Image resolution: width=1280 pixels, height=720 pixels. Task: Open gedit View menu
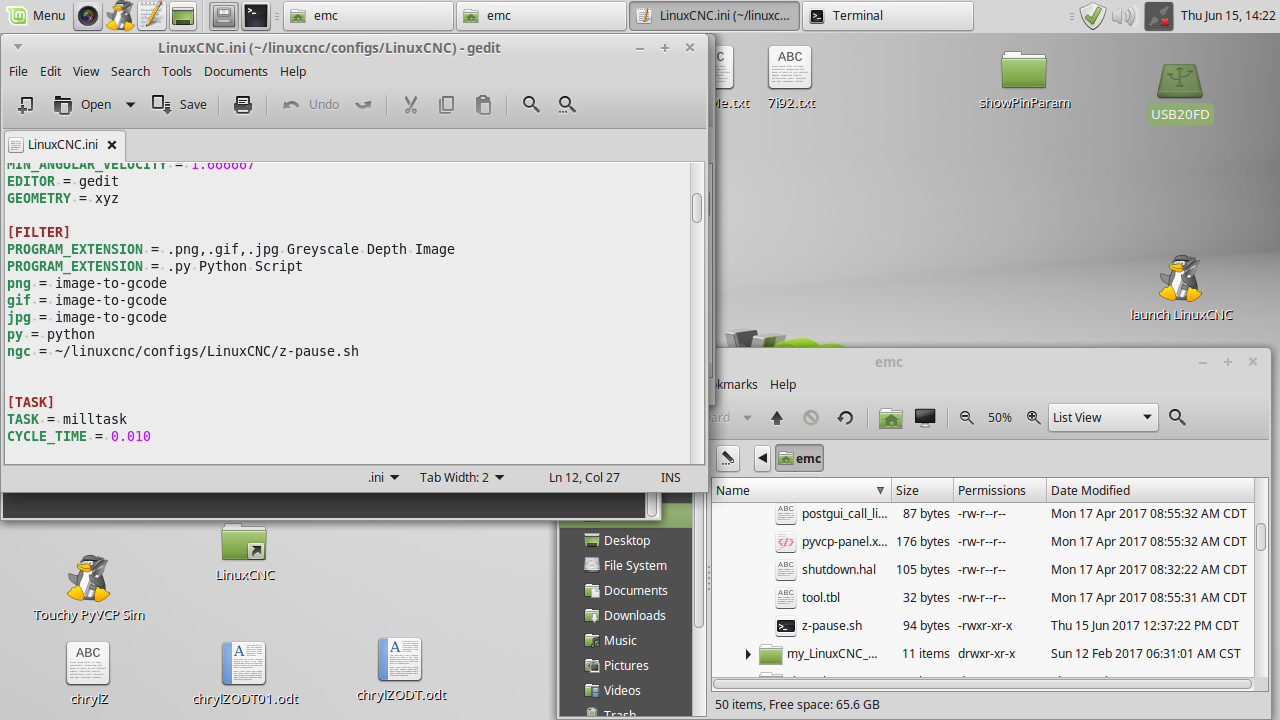[x=86, y=71]
